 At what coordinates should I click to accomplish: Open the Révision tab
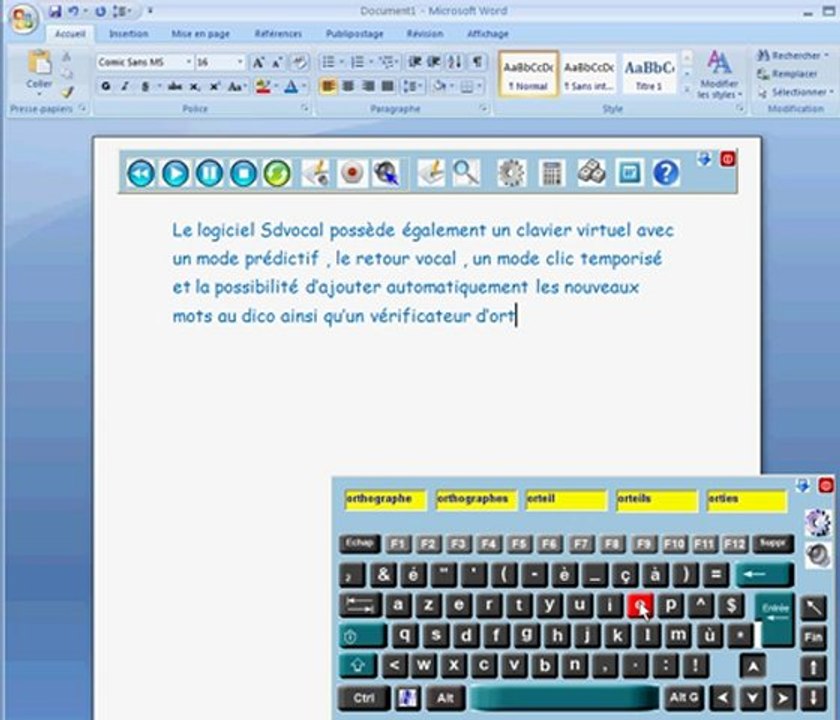coord(424,34)
